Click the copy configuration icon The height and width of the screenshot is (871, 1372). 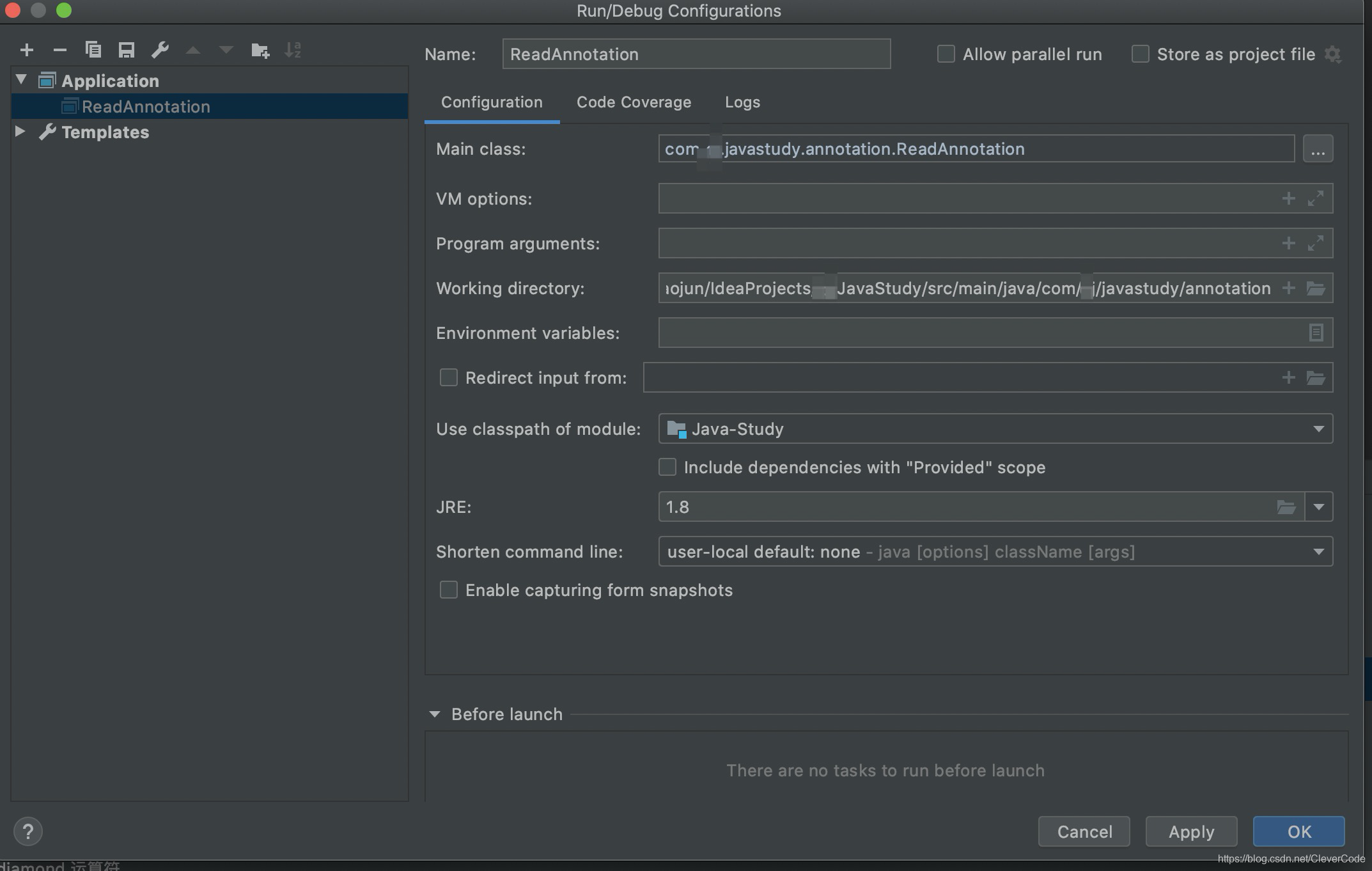coord(93,50)
